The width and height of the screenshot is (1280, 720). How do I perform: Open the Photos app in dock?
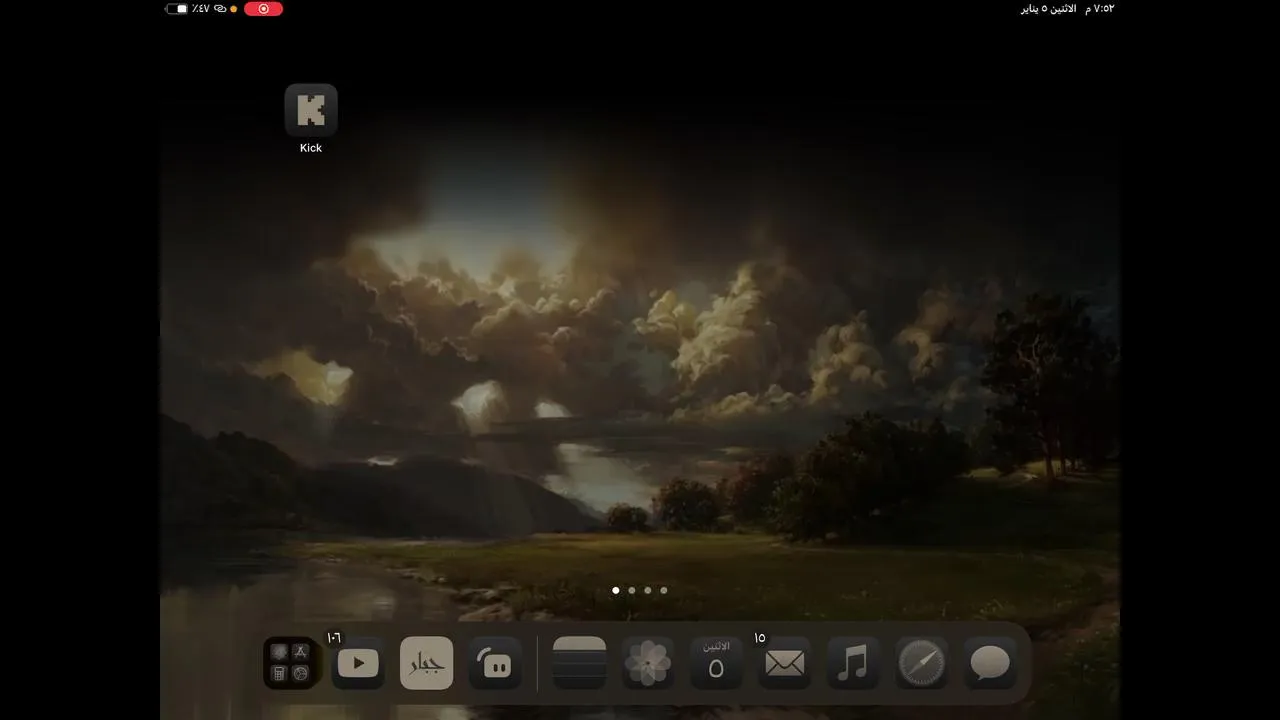pos(648,663)
